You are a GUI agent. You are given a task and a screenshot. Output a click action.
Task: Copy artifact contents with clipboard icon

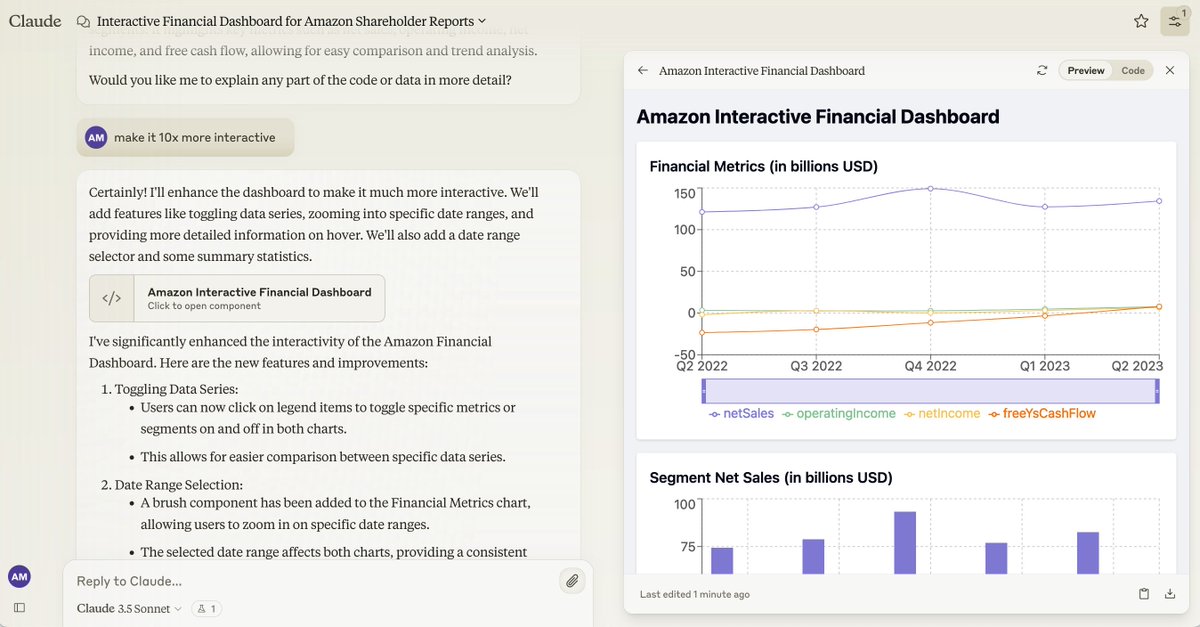pyautogui.click(x=1144, y=594)
